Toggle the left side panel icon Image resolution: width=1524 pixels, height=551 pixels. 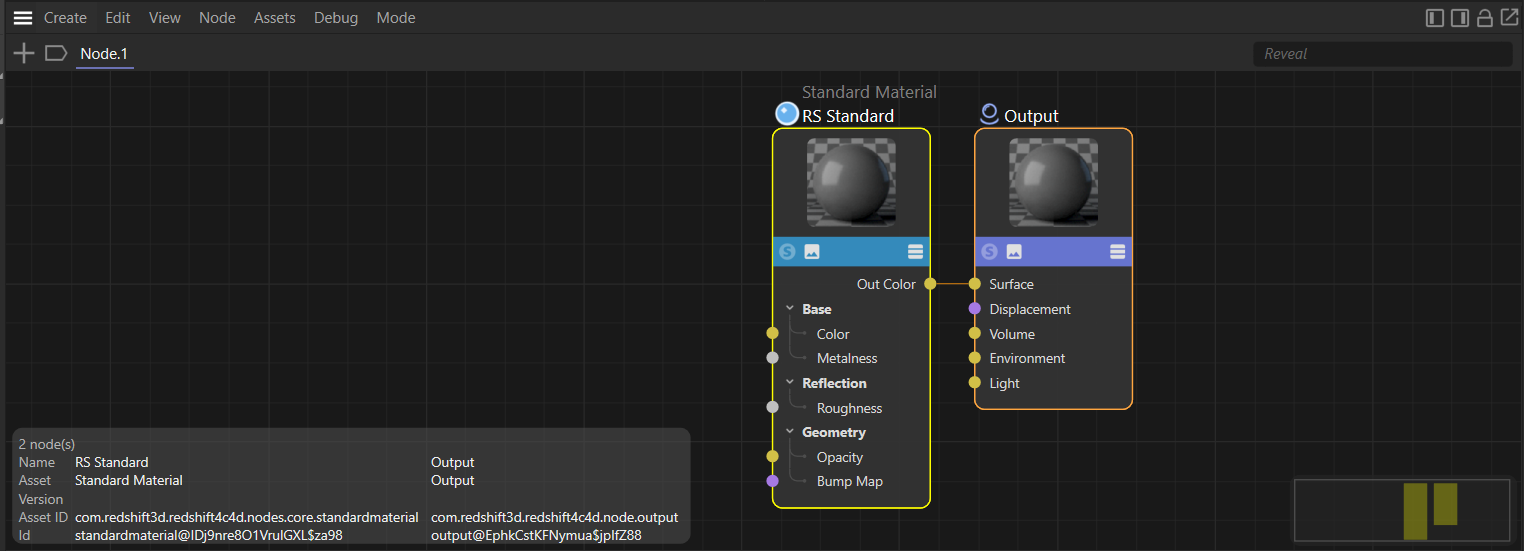point(1435,18)
